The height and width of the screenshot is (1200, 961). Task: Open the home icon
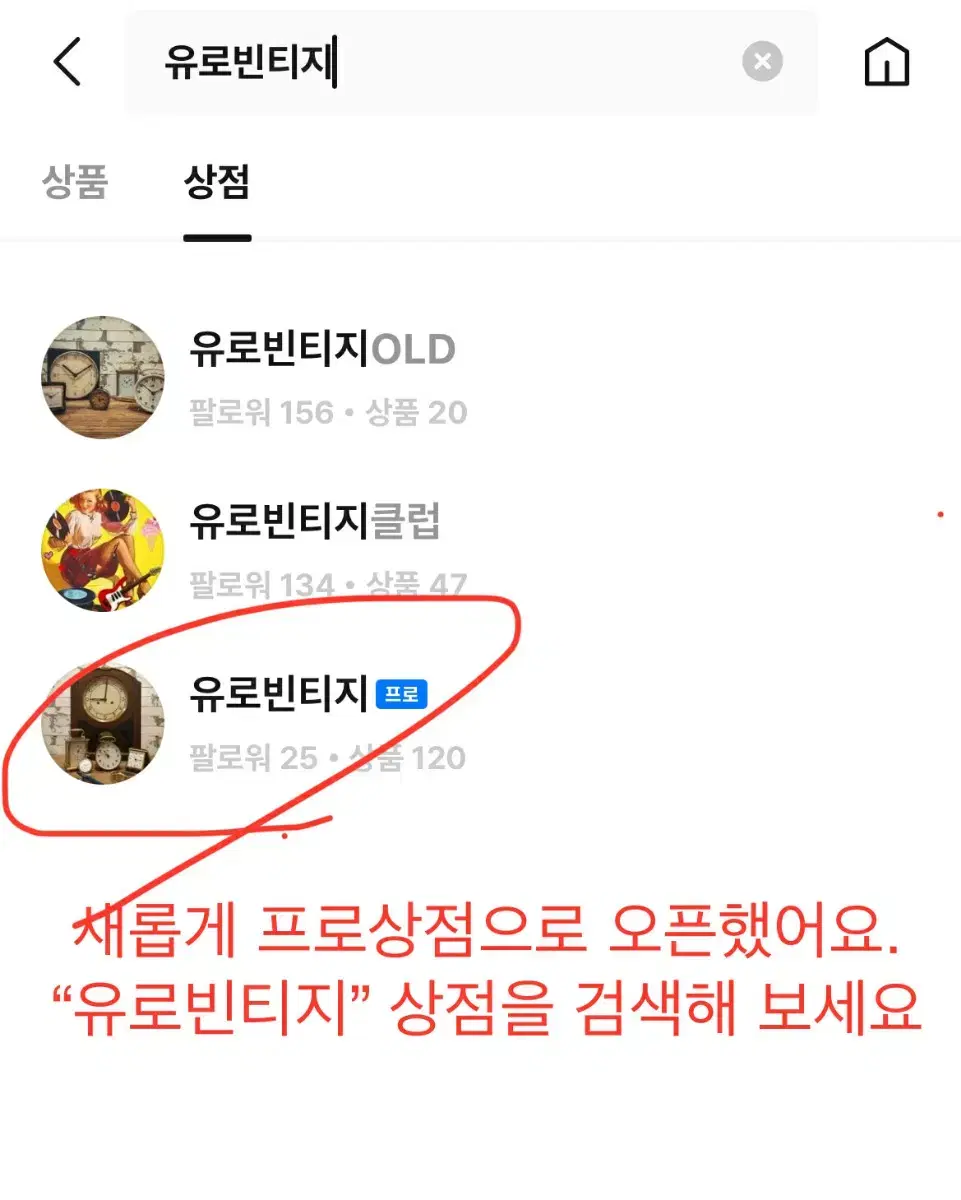pos(886,64)
